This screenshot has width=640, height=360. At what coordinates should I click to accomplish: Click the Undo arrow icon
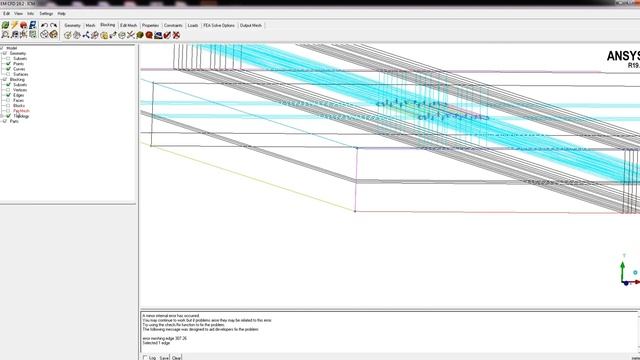(44, 25)
